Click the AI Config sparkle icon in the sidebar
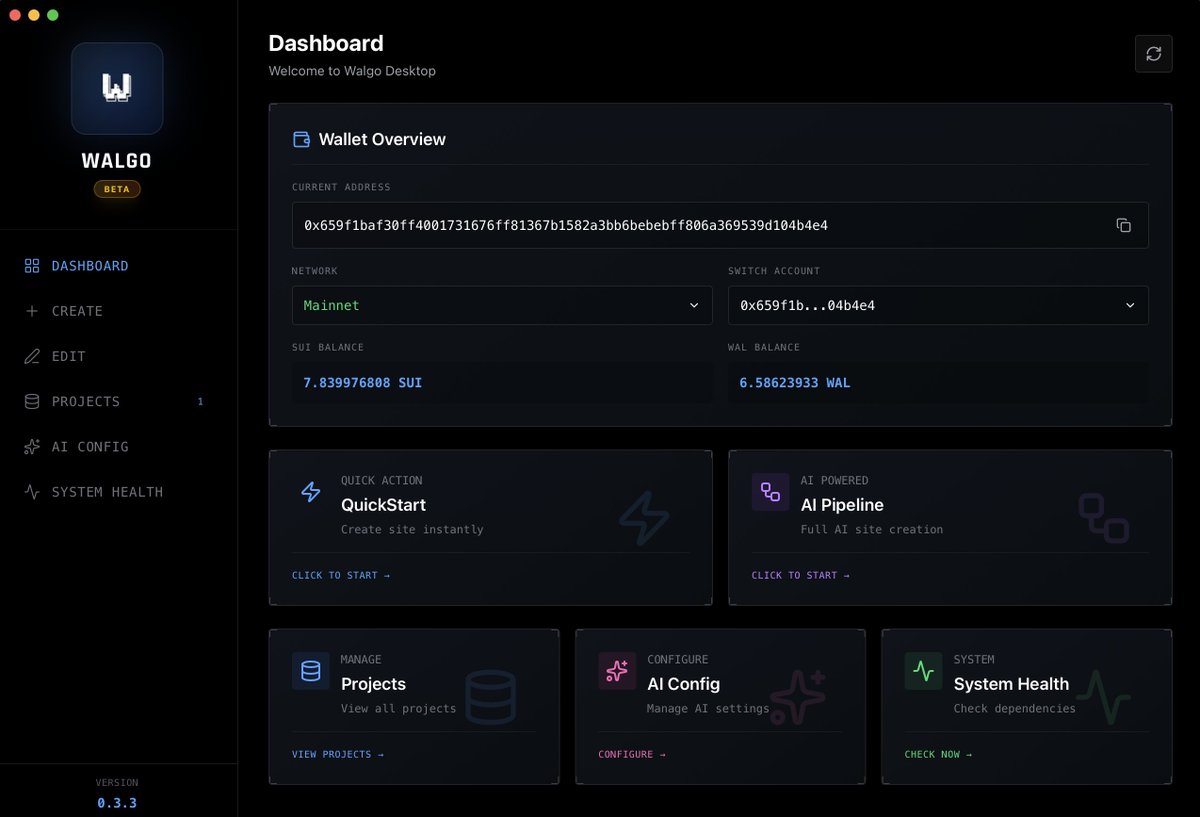This screenshot has width=1200, height=817. (32, 447)
